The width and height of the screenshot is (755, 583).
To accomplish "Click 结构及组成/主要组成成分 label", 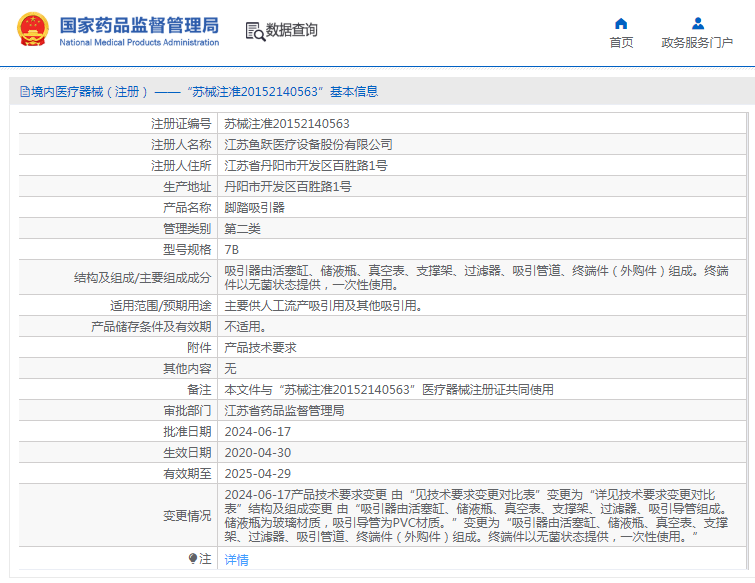I will coord(143,278).
